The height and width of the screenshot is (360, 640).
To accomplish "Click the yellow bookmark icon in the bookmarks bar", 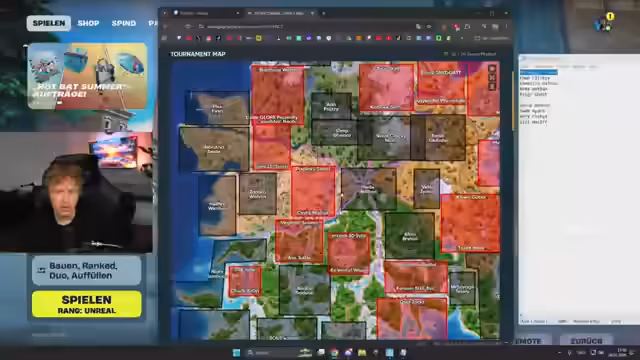I will point(258,38).
